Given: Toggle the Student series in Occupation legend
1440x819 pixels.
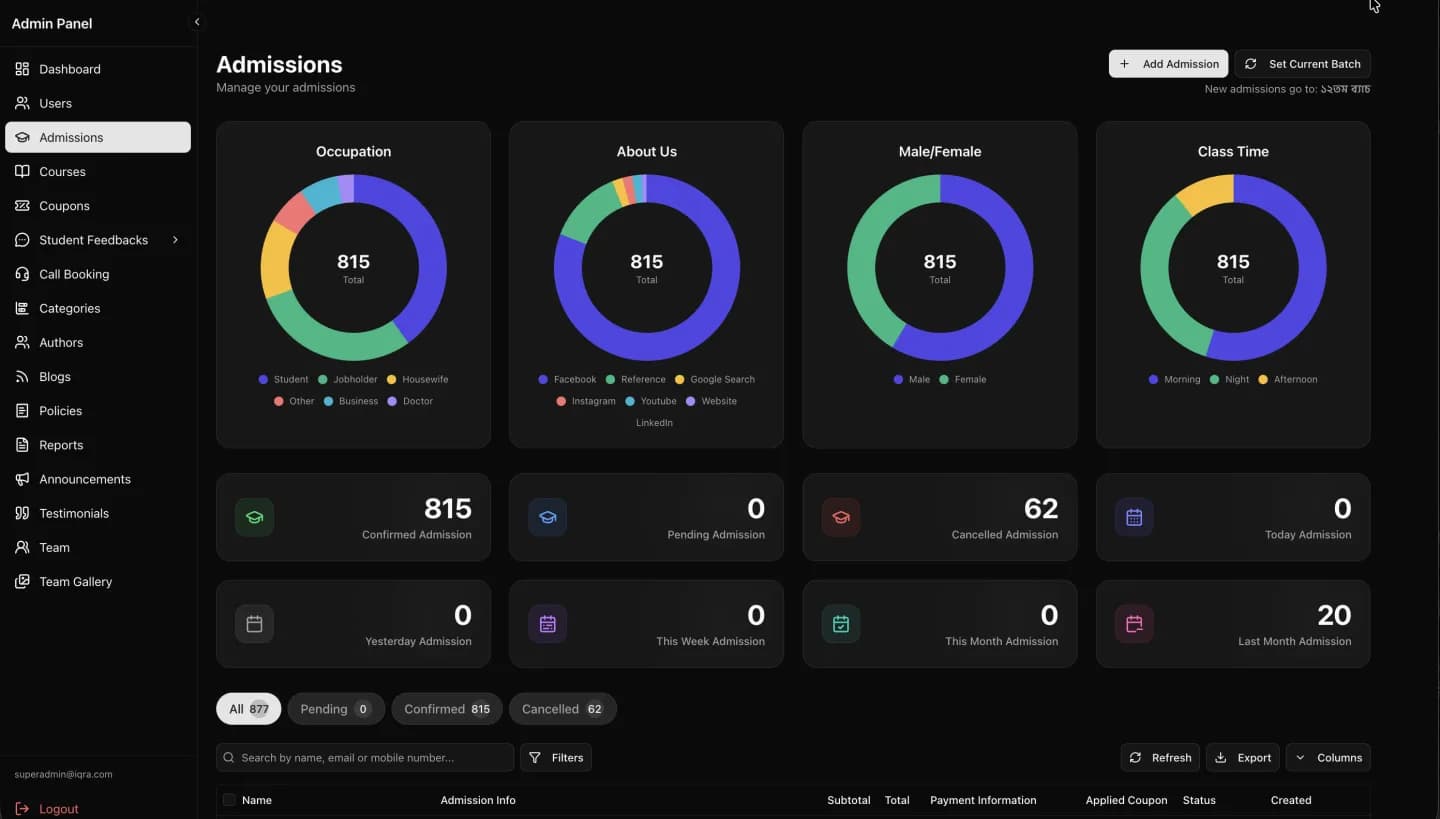Looking at the screenshot, I should point(284,380).
